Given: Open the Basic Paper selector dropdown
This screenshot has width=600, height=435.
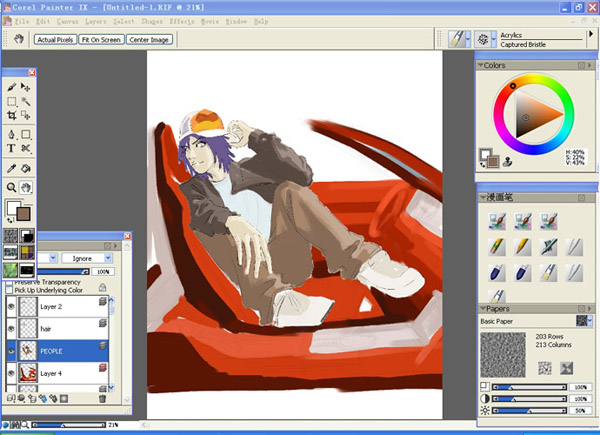Looking at the screenshot, I should coord(588,320).
